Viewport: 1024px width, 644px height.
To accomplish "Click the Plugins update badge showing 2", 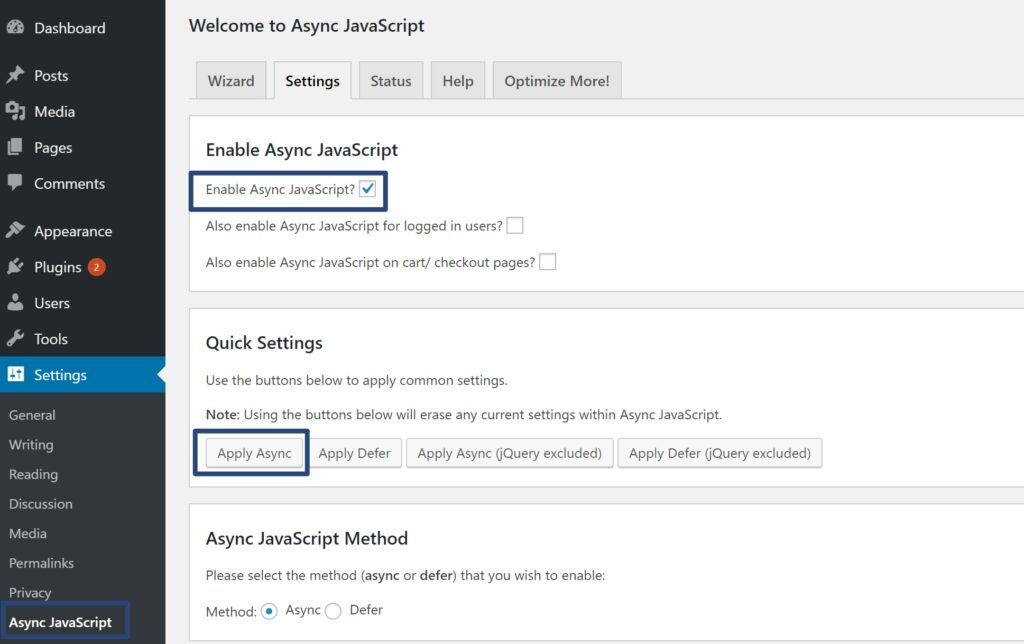I will point(97,267).
